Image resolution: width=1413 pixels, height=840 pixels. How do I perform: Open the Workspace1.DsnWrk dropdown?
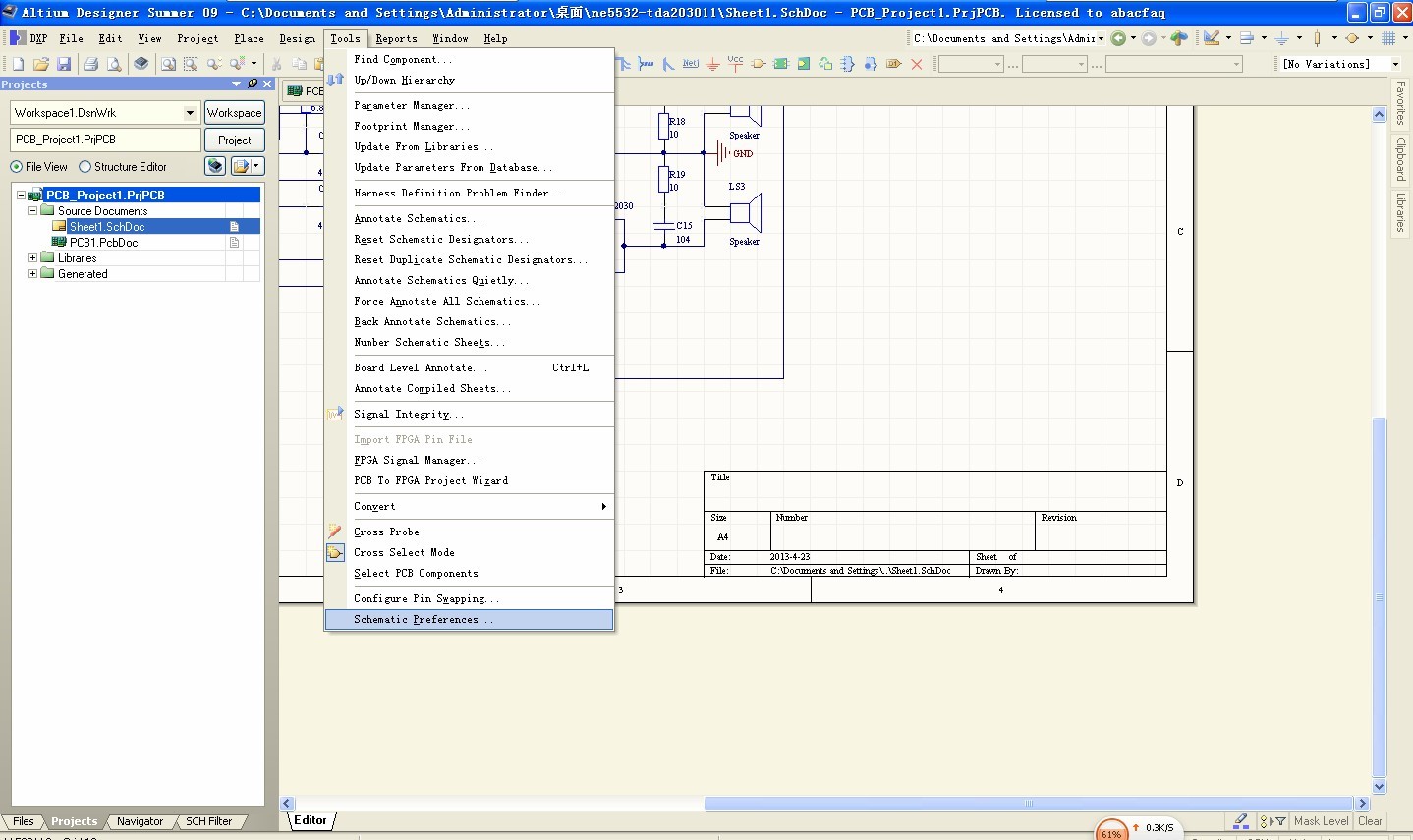(190, 113)
